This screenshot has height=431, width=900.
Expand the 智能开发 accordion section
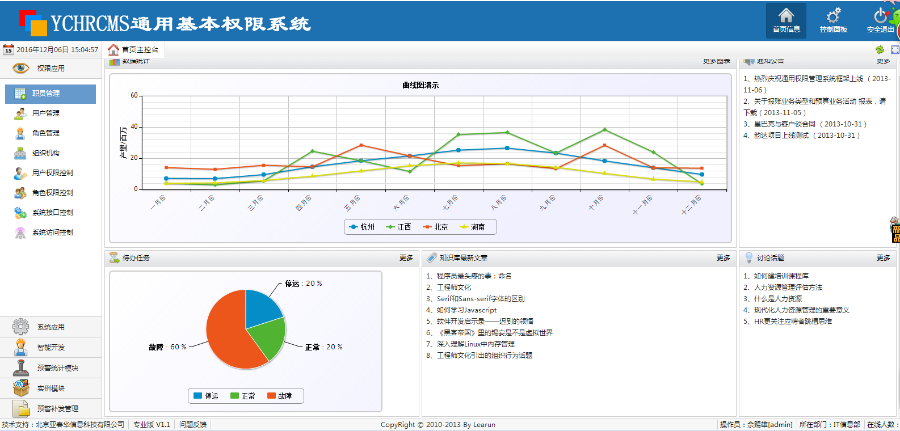coord(50,347)
